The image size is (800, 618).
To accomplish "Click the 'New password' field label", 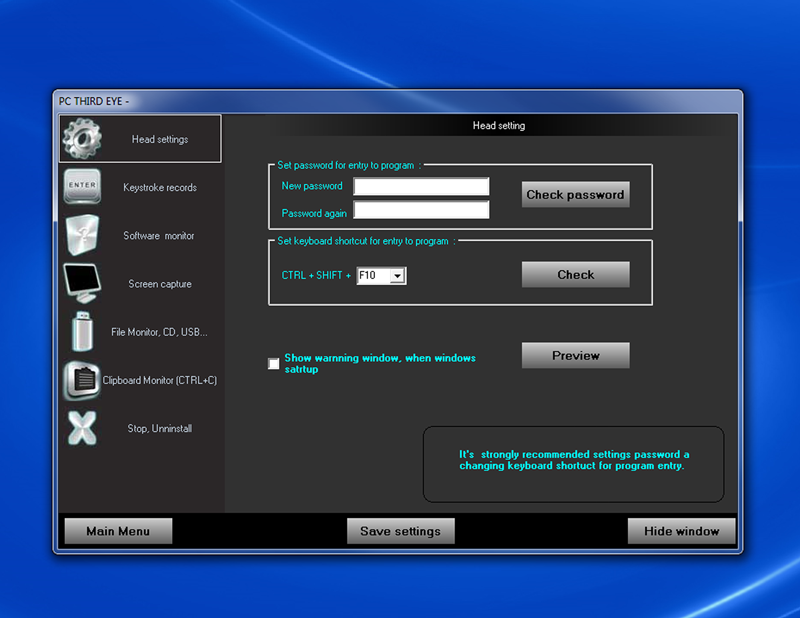I will pos(312,186).
